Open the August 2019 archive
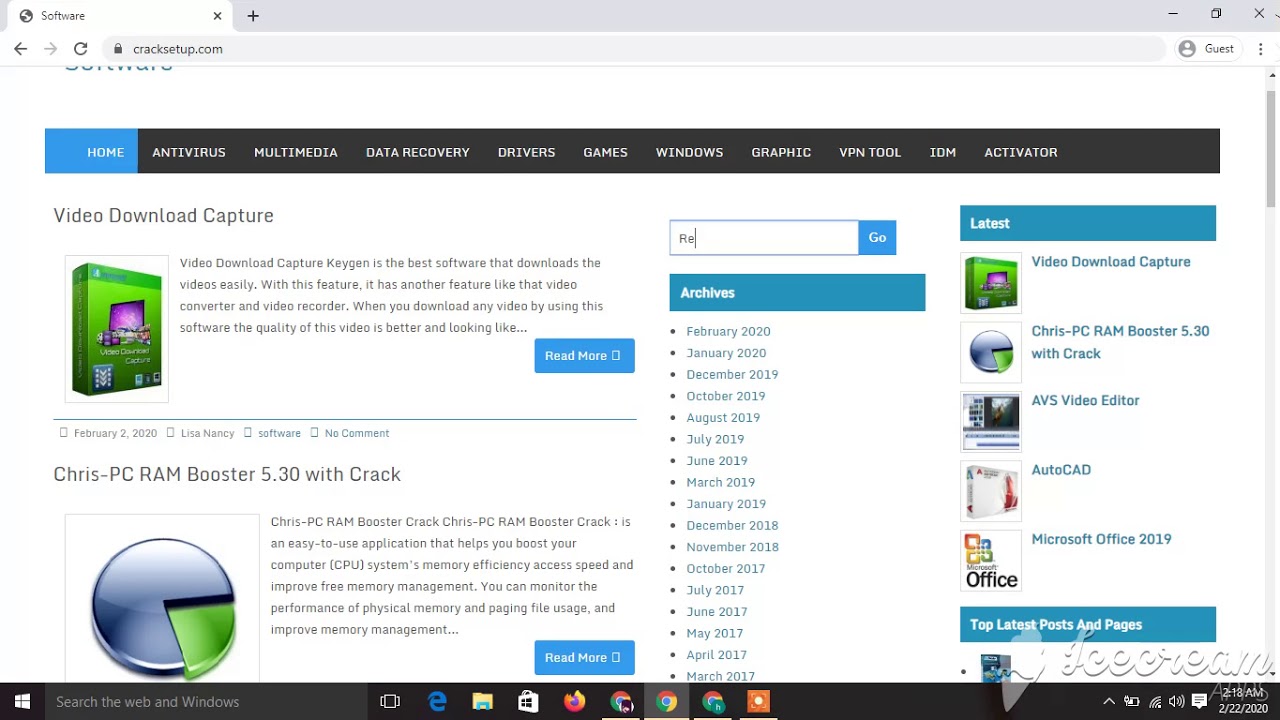This screenshot has width=1280, height=720. click(723, 418)
